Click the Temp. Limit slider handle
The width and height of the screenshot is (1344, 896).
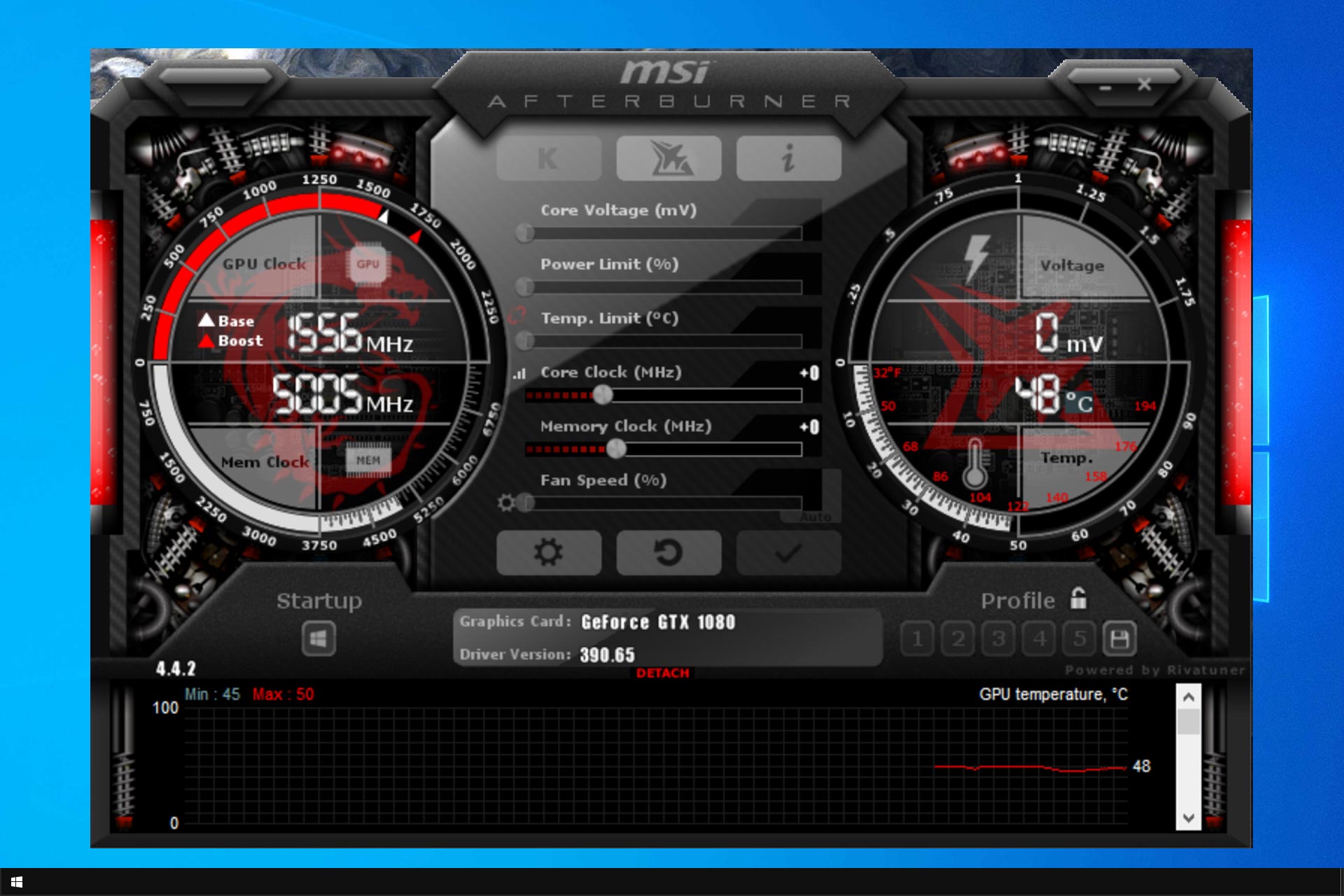[x=525, y=341]
